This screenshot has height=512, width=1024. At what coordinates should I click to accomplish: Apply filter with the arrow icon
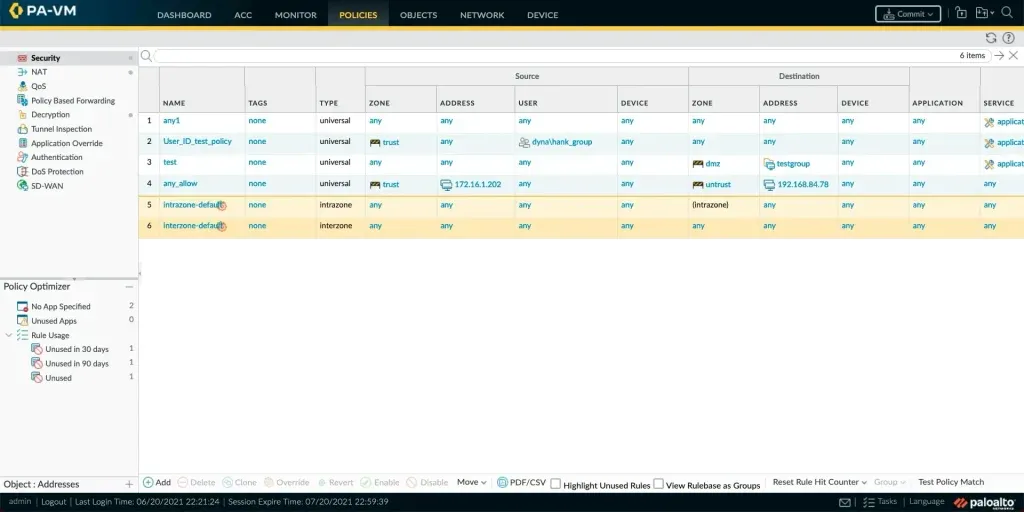coord(999,56)
